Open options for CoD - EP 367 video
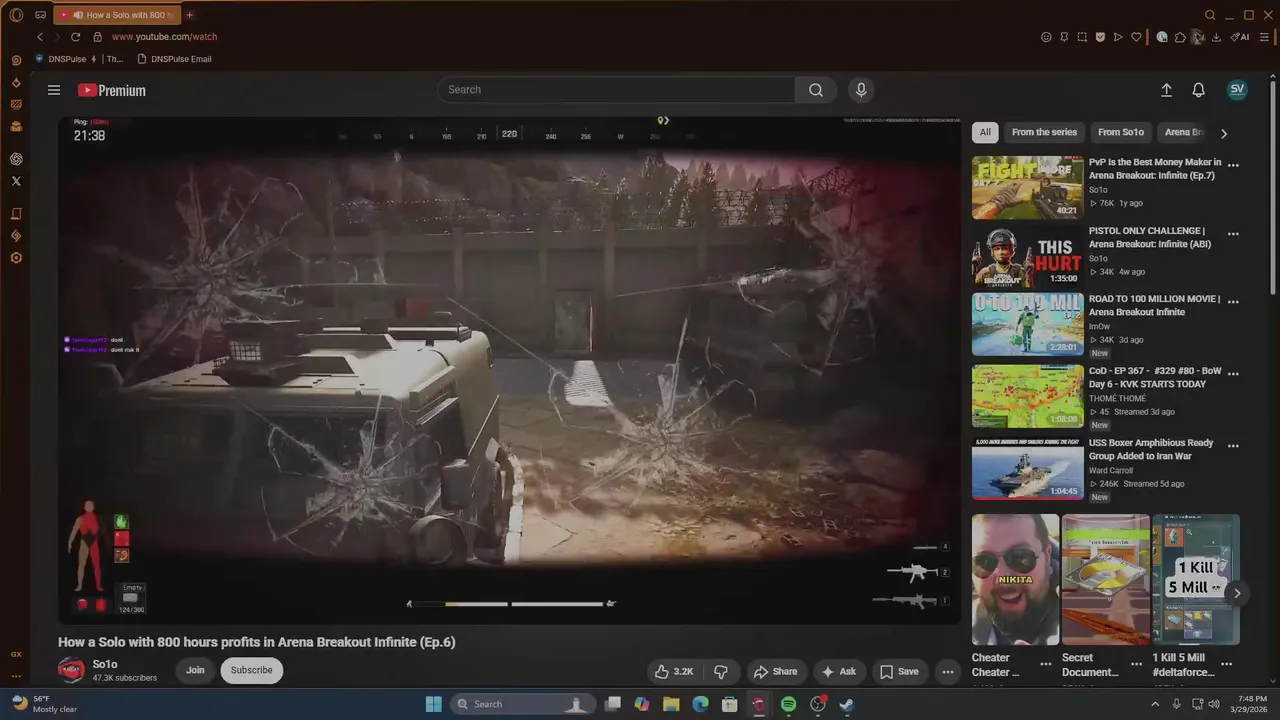The image size is (1280, 720). pyautogui.click(x=1233, y=374)
